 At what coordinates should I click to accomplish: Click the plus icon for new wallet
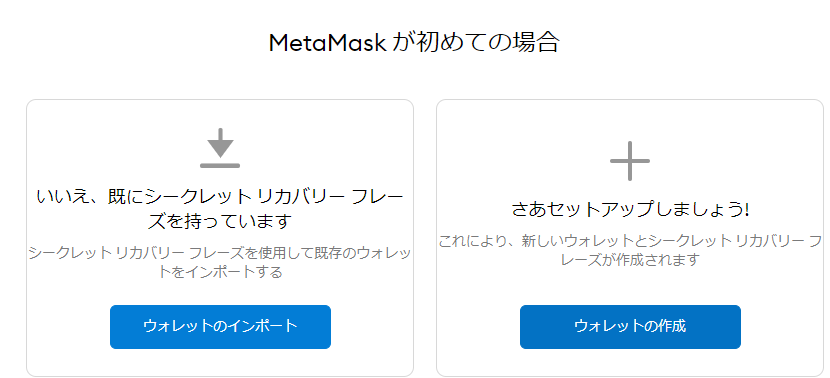click(x=630, y=161)
